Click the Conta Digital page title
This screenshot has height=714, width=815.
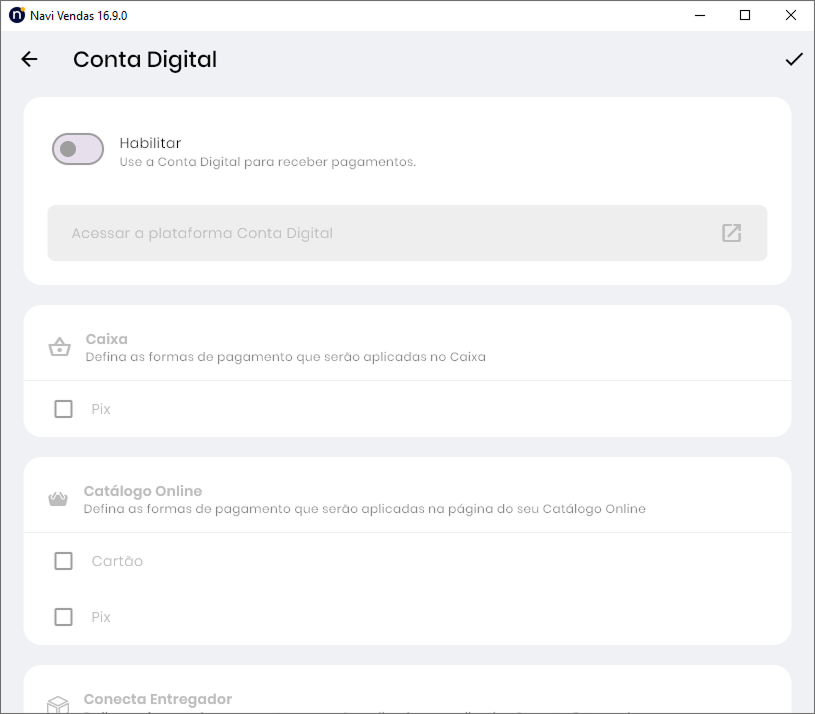(145, 59)
